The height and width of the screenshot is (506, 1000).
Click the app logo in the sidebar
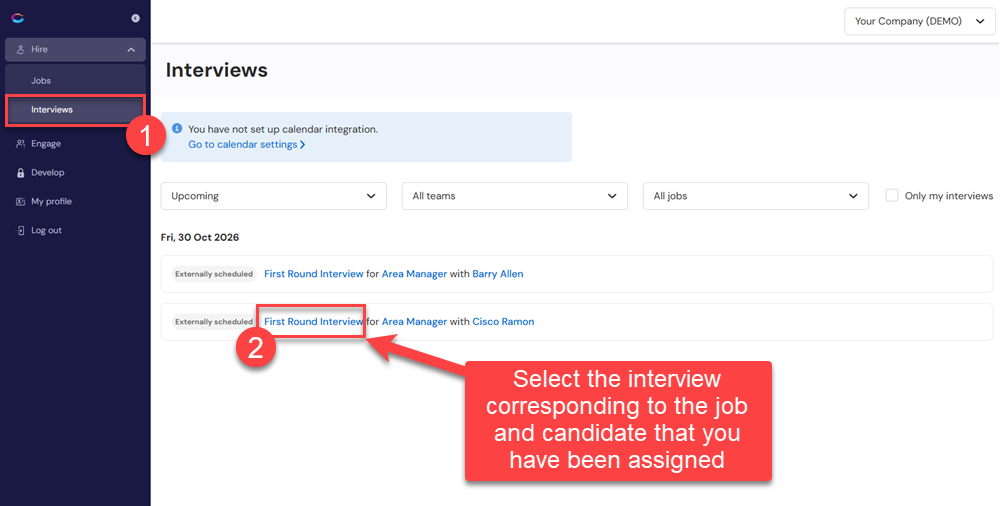[18, 18]
